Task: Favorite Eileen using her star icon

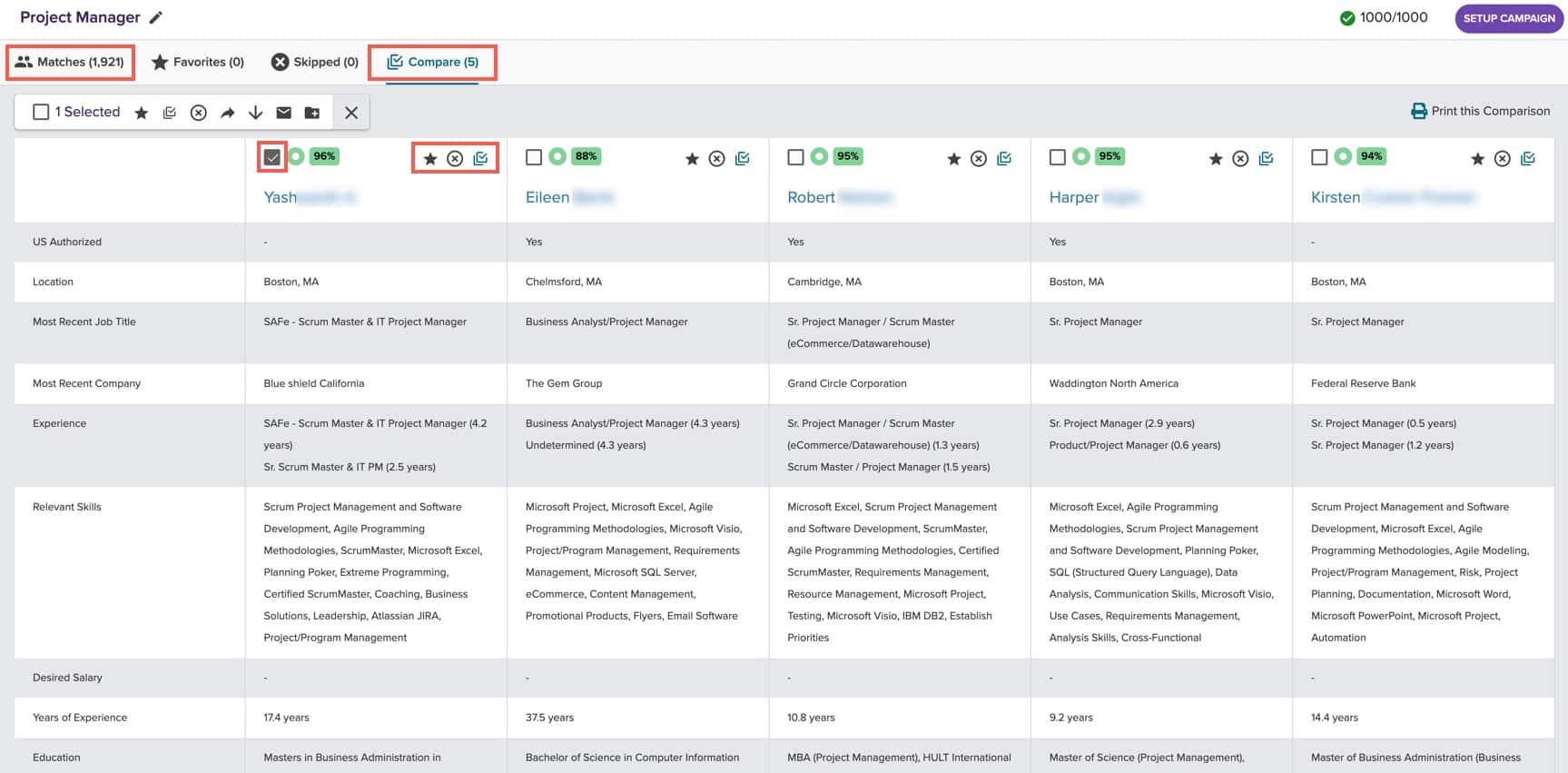Action: (x=692, y=159)
